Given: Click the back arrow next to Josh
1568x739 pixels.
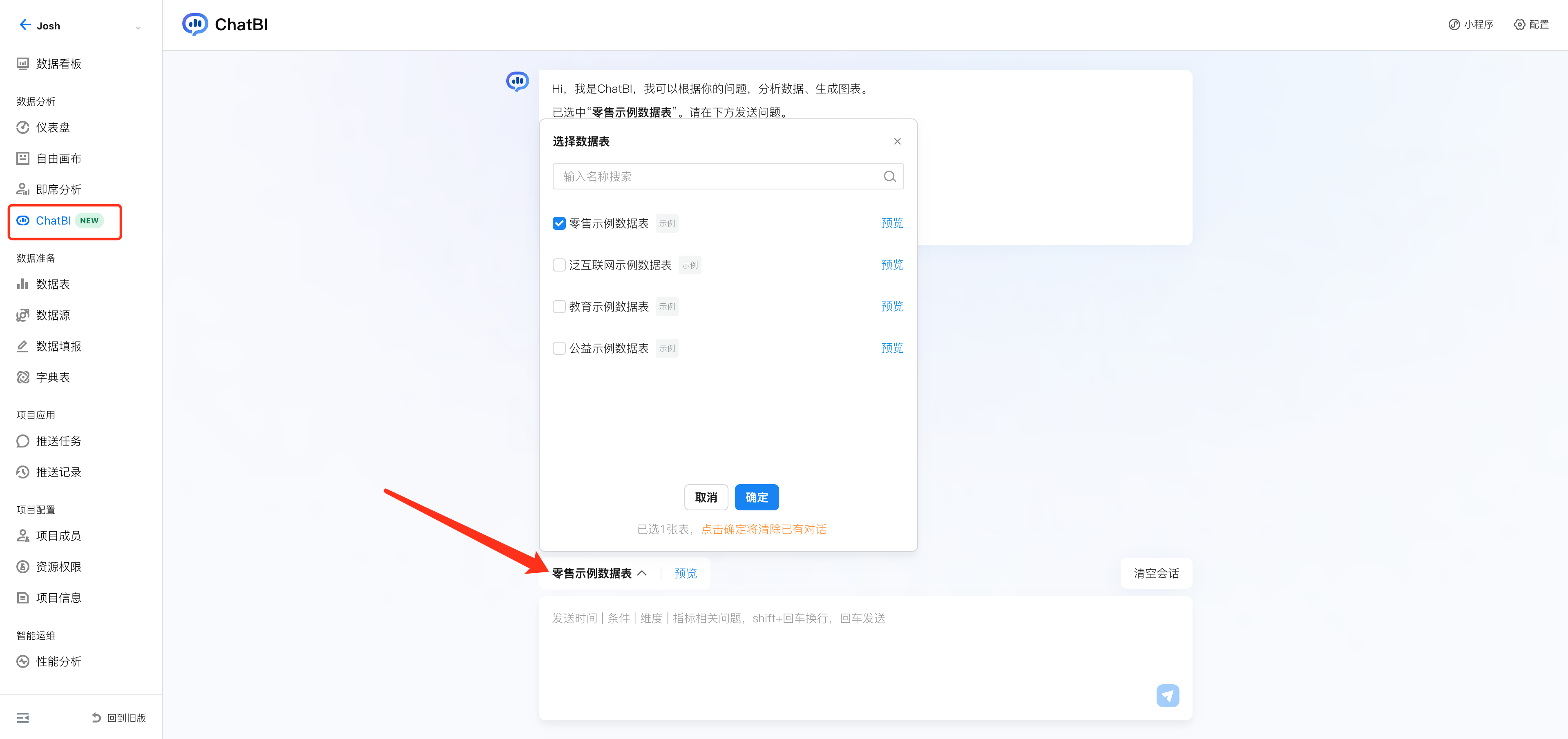Looking at the screenshot, I should (x=25, y=25).
